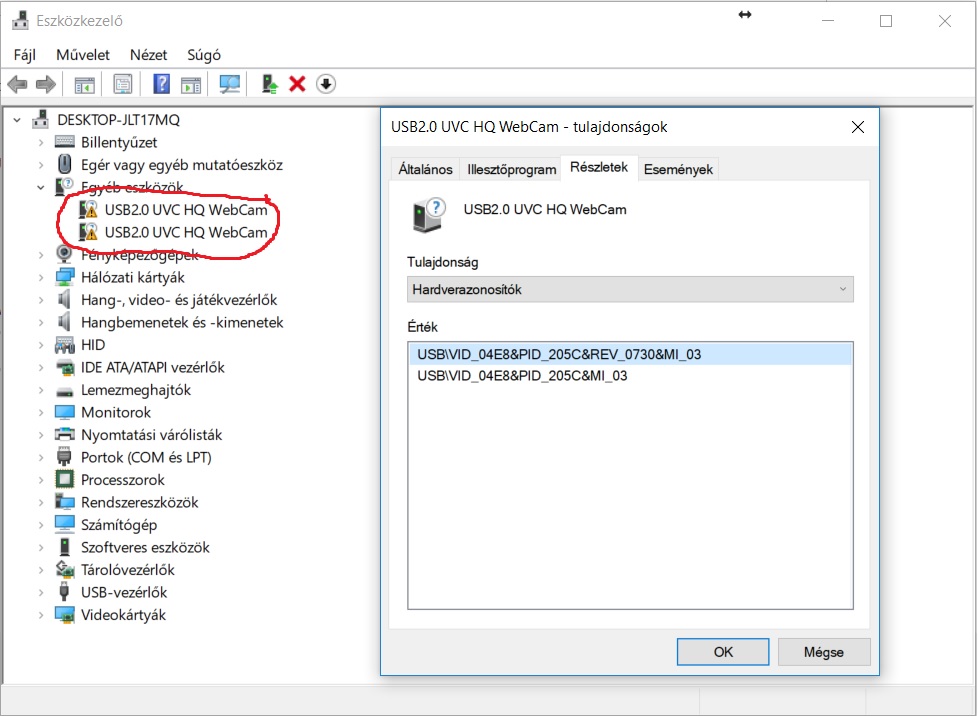
Task: Go back with the left arrow toolbar icon
Action: 17,84
